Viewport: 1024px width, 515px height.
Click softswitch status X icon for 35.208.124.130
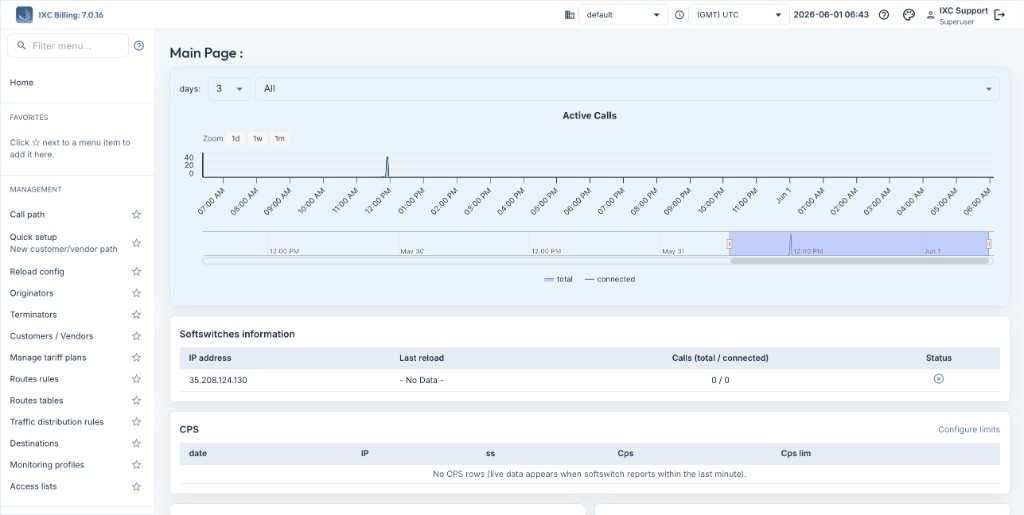click(x=938, y=379)
